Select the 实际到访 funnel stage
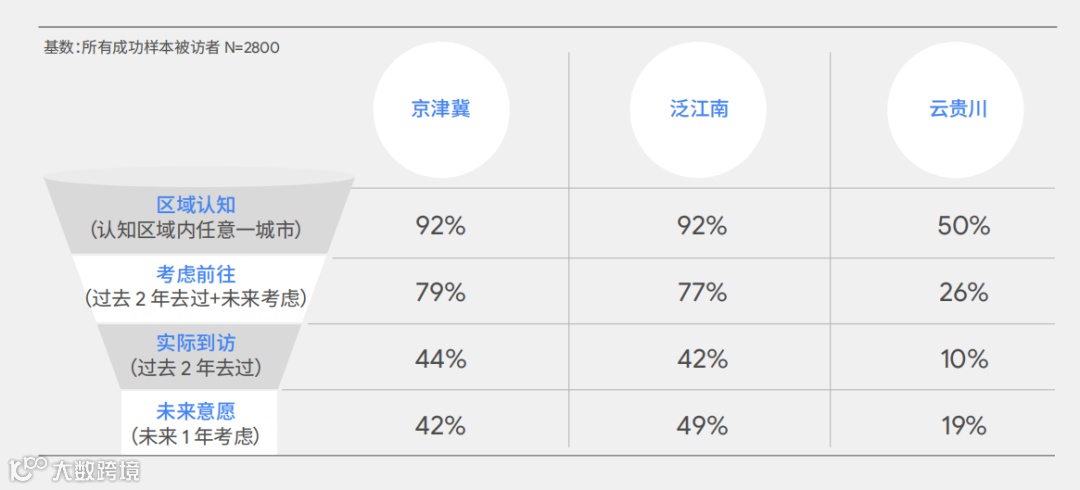The height and width of the screenshot is (490, 1080). [196, 355]
